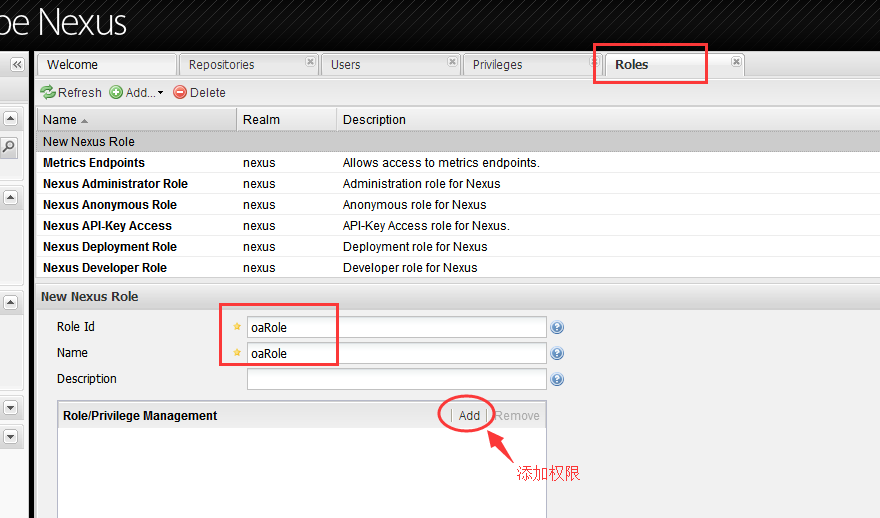Collapse the left sidebar panel
The height and width of the screenshot is (518, 880).
point(17,65)
